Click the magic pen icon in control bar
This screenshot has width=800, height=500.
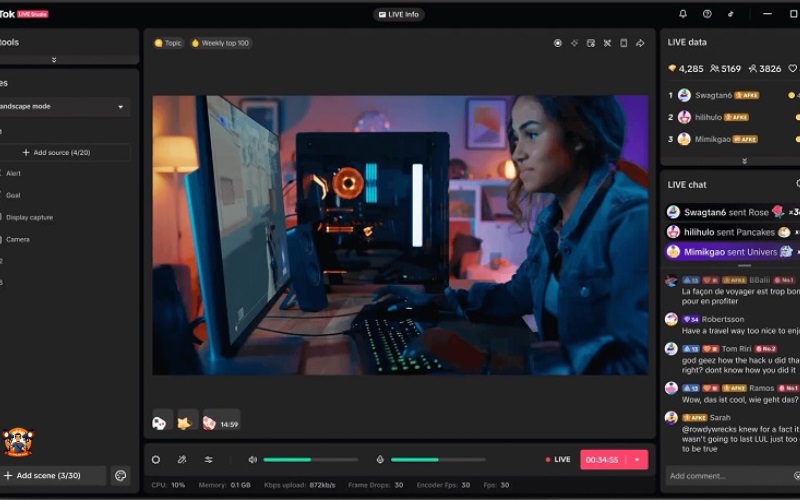(182, 460)
